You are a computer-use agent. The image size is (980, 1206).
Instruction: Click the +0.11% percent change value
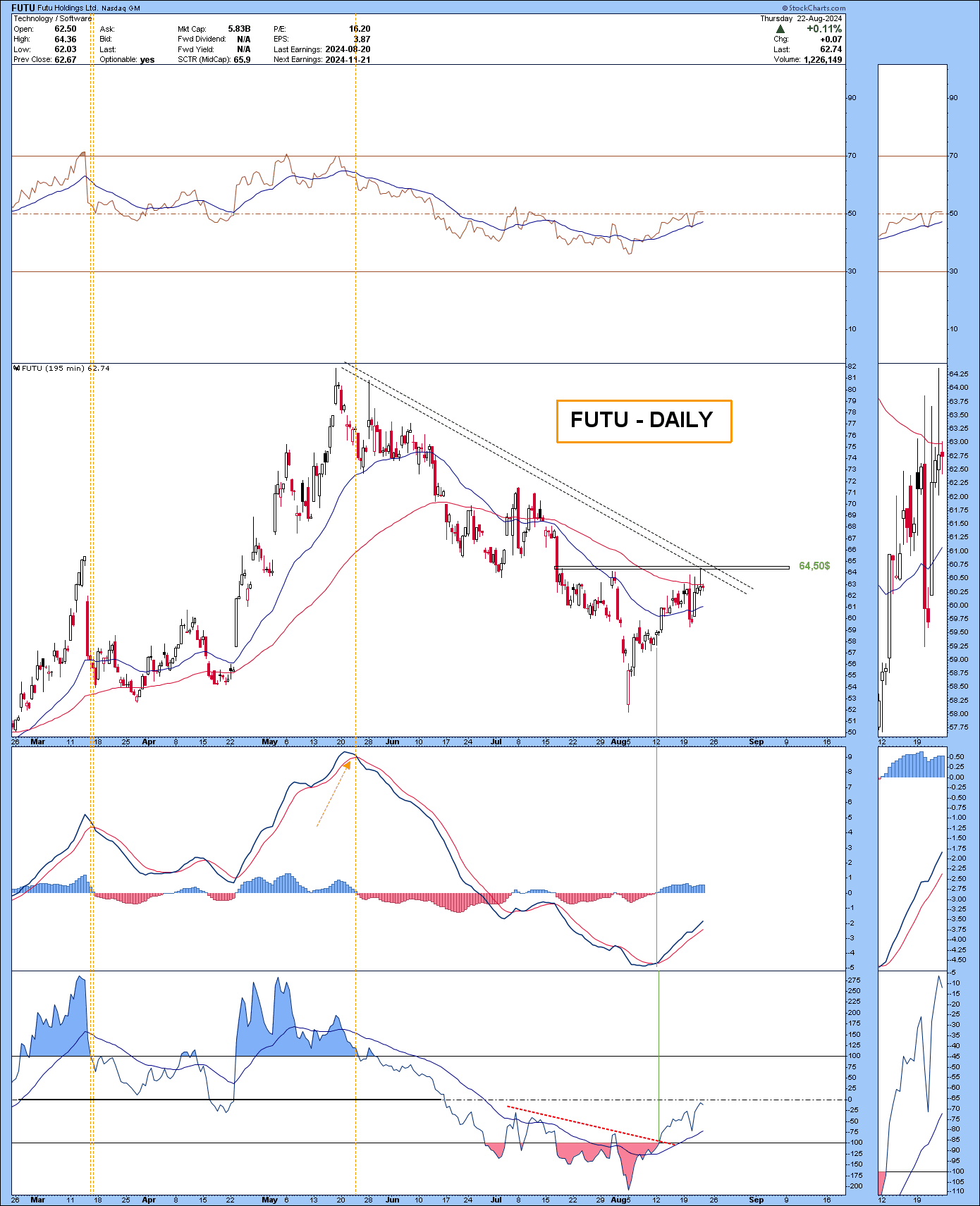[x=824, y=29]
